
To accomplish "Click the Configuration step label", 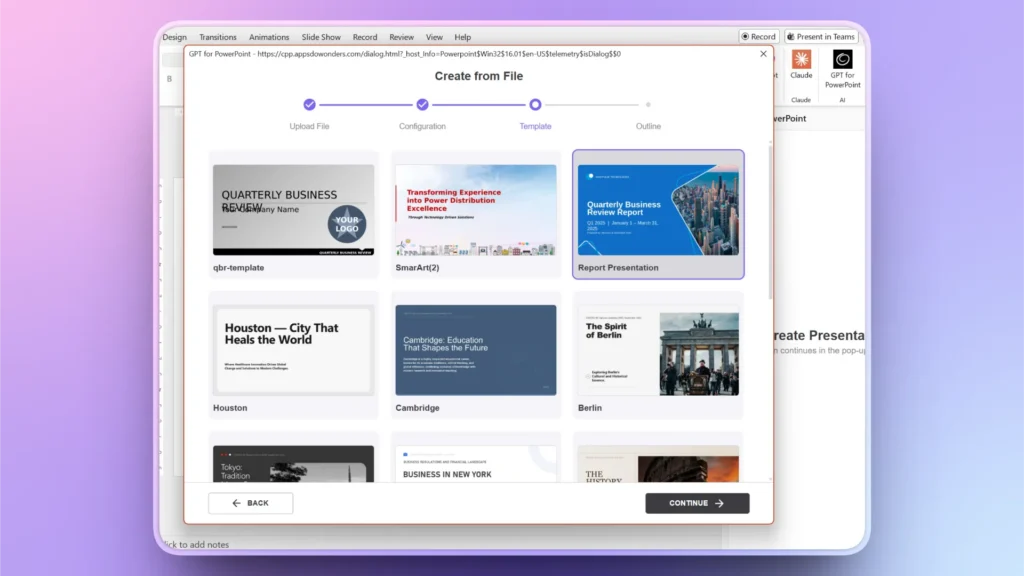I will pyautogui.click(x=423, y=126).
